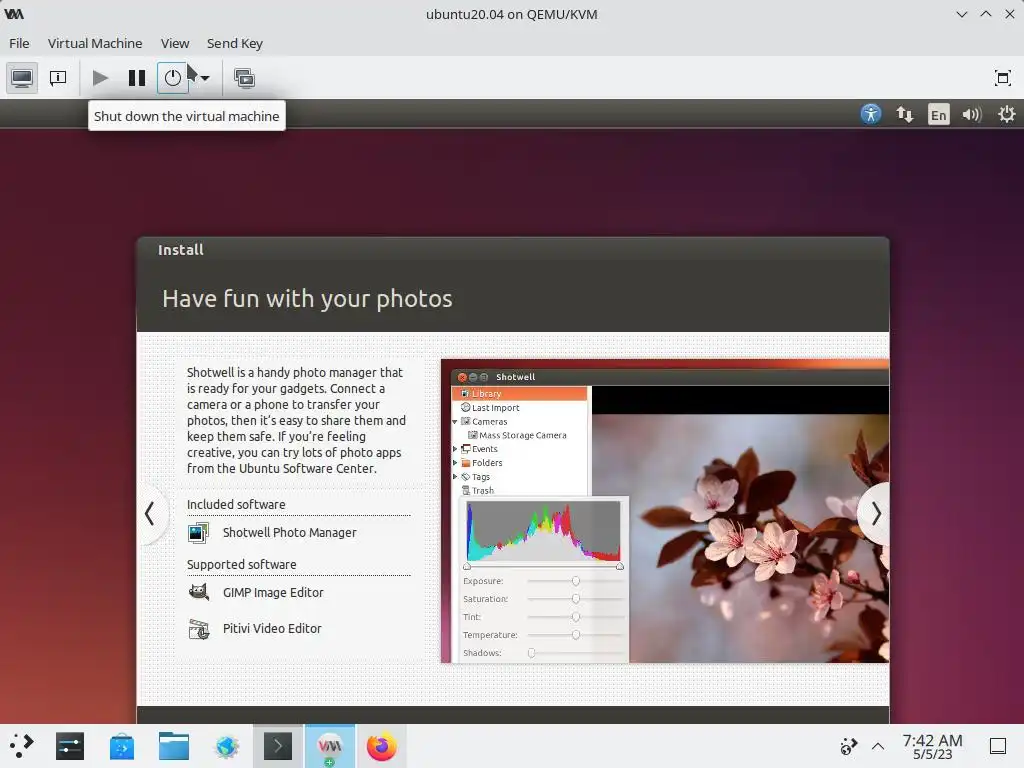Expand the Tags tree node
Screen dimensions: 1024x768
pyautogui.click(x=455, y=477)
